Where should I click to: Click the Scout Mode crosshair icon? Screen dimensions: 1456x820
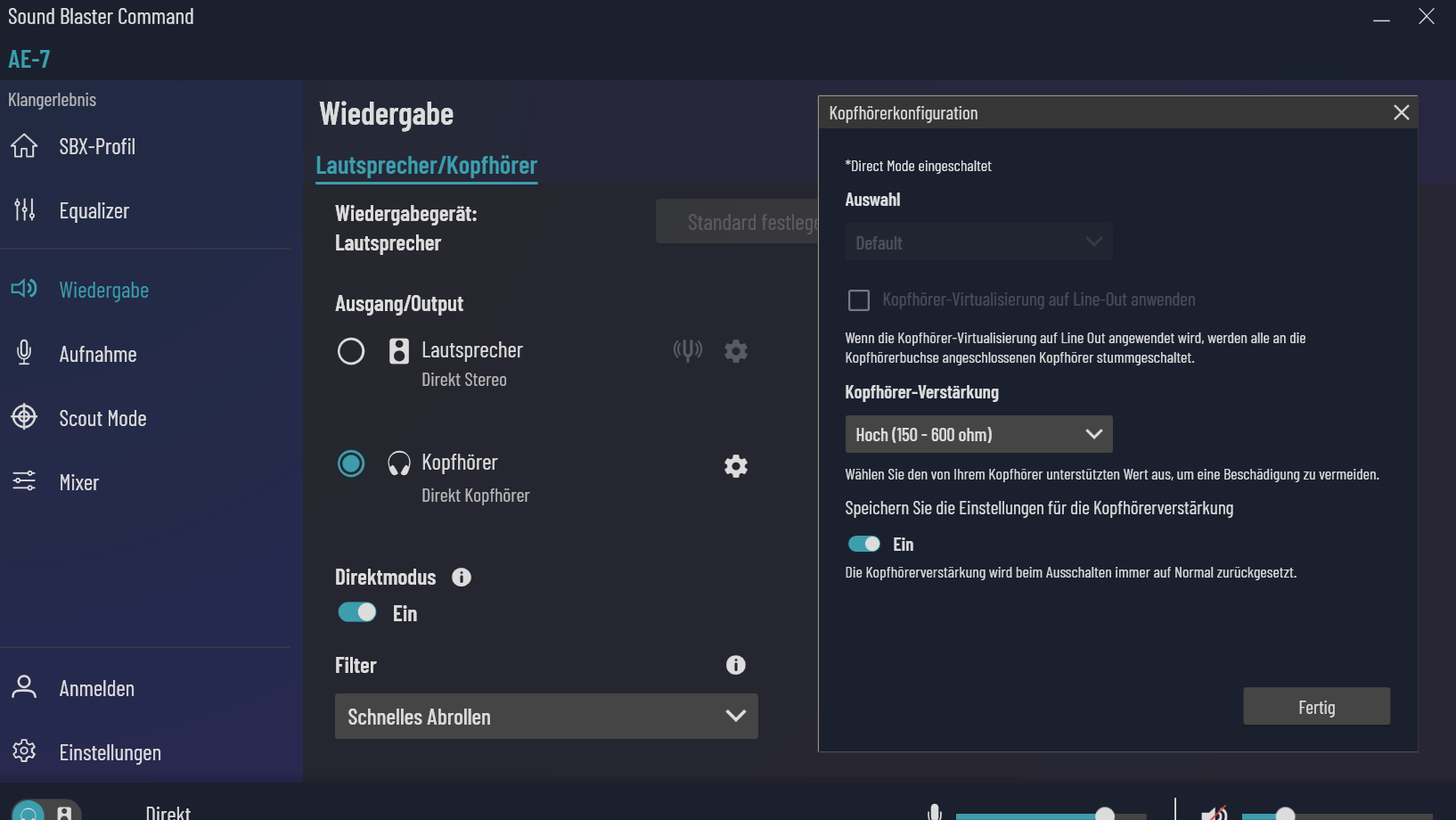tap(24, 417)
